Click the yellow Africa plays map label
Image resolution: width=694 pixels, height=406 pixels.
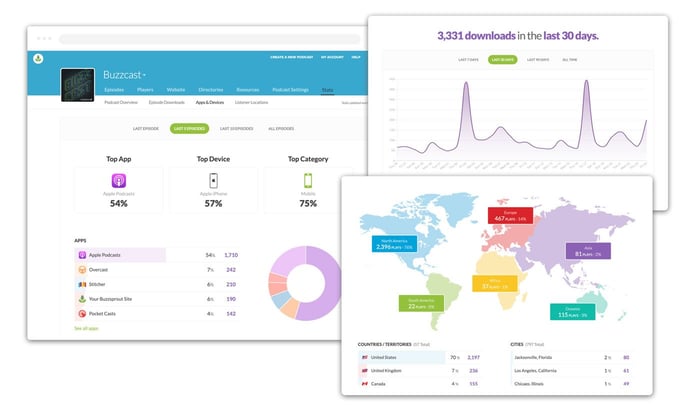495,283
